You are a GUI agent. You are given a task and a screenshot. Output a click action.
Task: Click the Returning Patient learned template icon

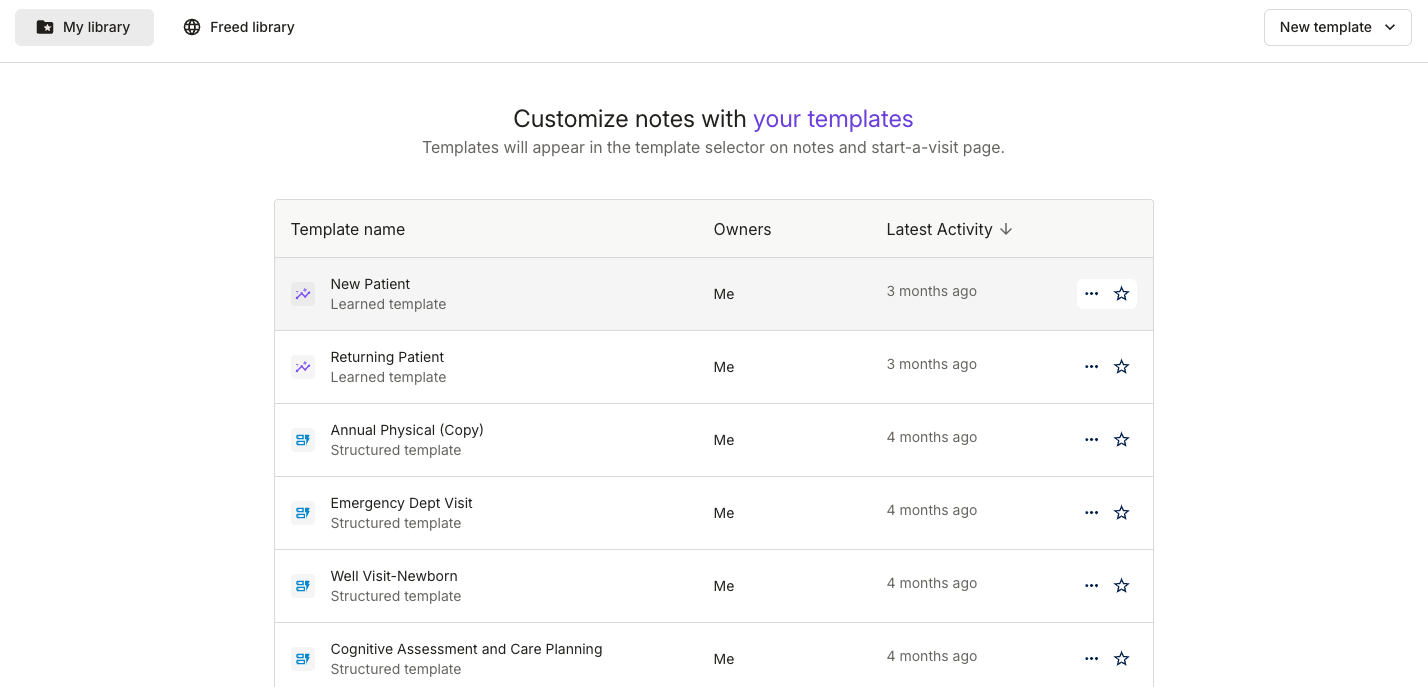pyautogui.click(x=302, y=367)
